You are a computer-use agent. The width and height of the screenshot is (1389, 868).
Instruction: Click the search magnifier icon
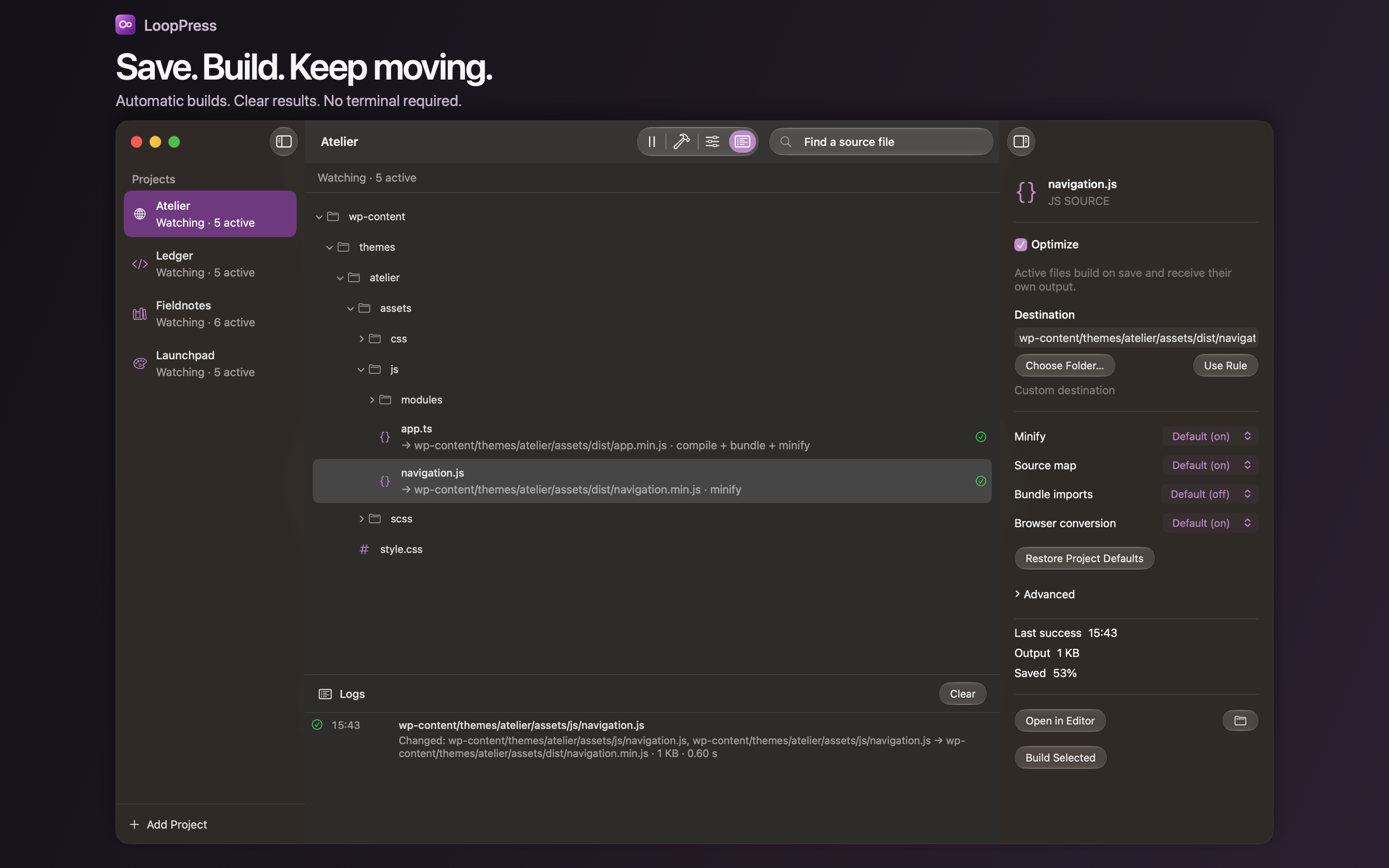(786, 142)
